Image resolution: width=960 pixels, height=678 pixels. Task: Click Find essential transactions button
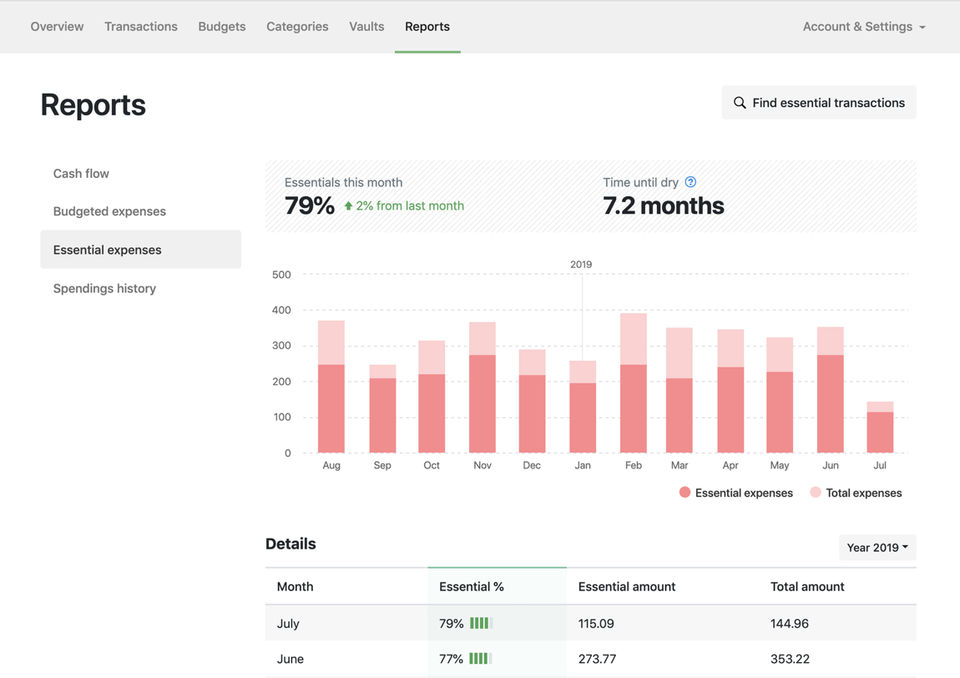819,103
